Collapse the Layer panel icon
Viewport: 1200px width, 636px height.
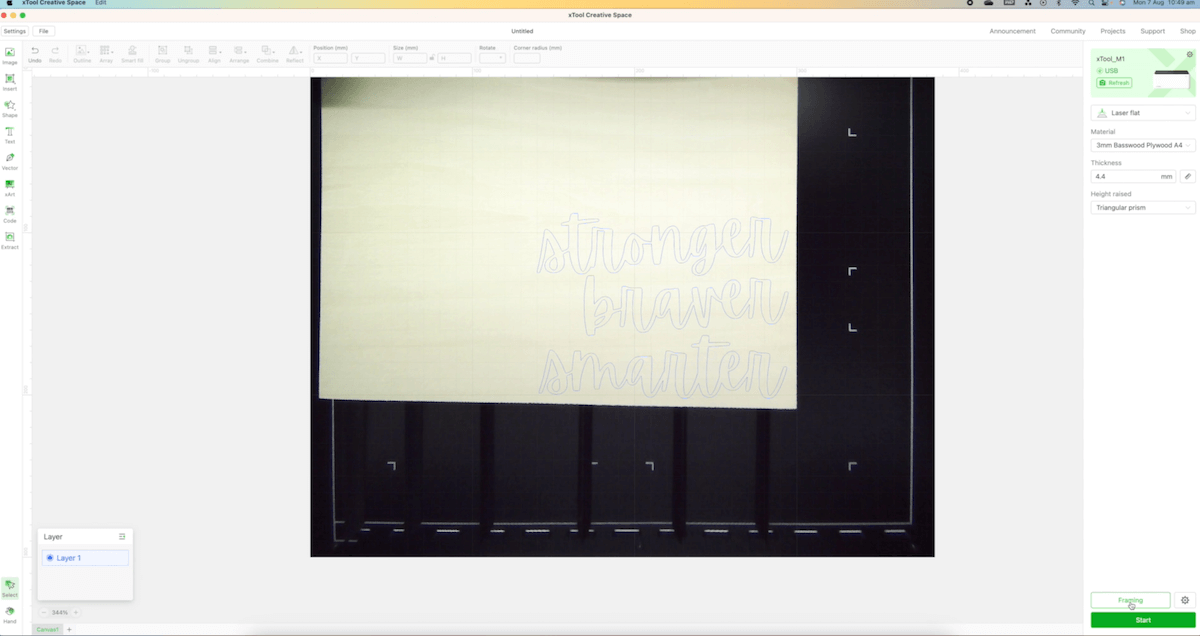pos(122,537)
